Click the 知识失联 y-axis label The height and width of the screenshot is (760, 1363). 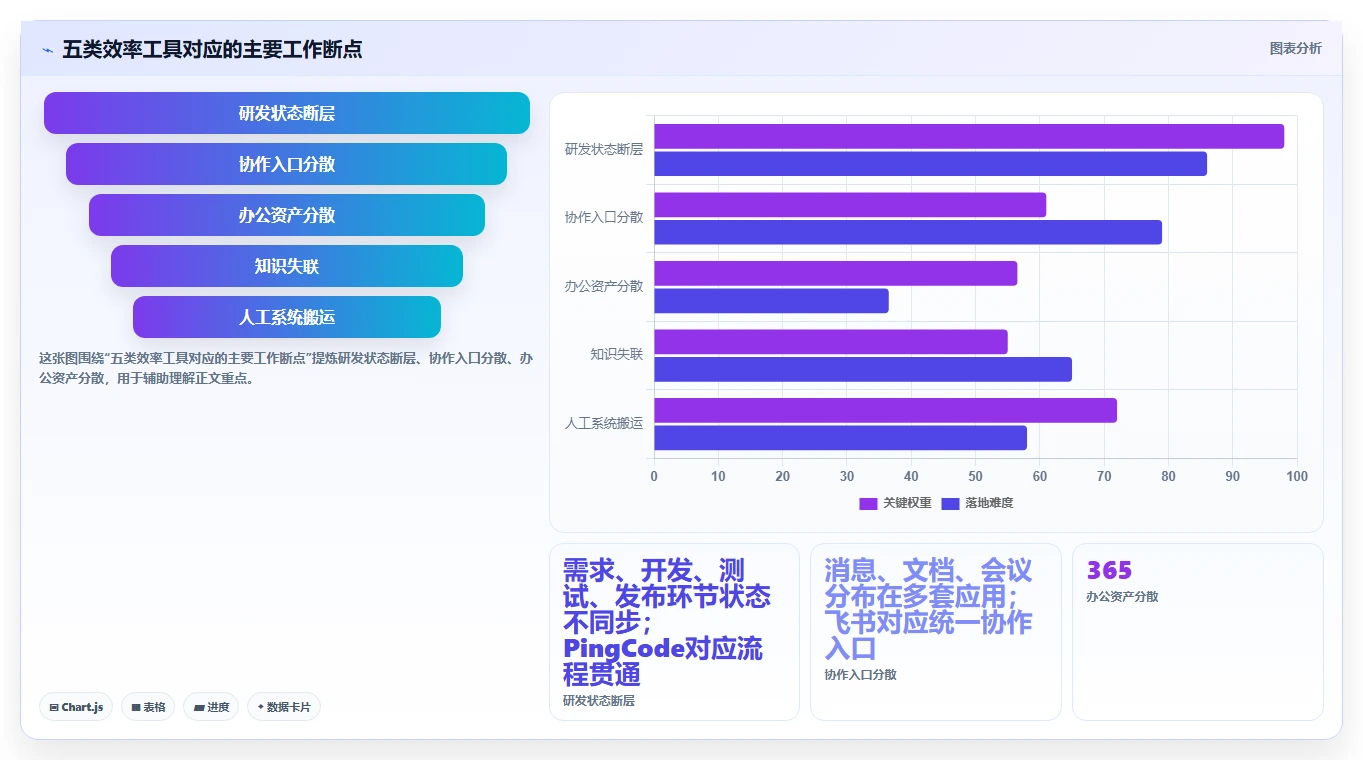[617, 354]
